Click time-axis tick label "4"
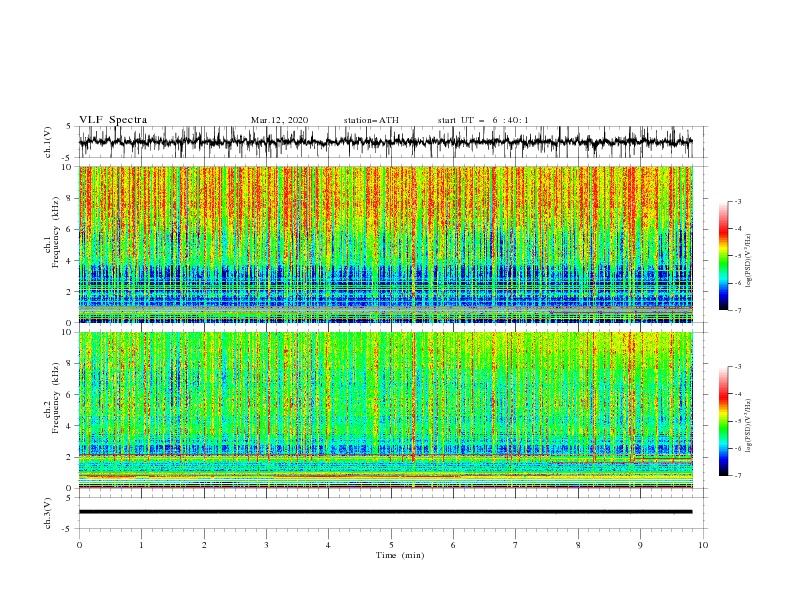The width and height of the screenshot is (792, 612). click(328, 545)
